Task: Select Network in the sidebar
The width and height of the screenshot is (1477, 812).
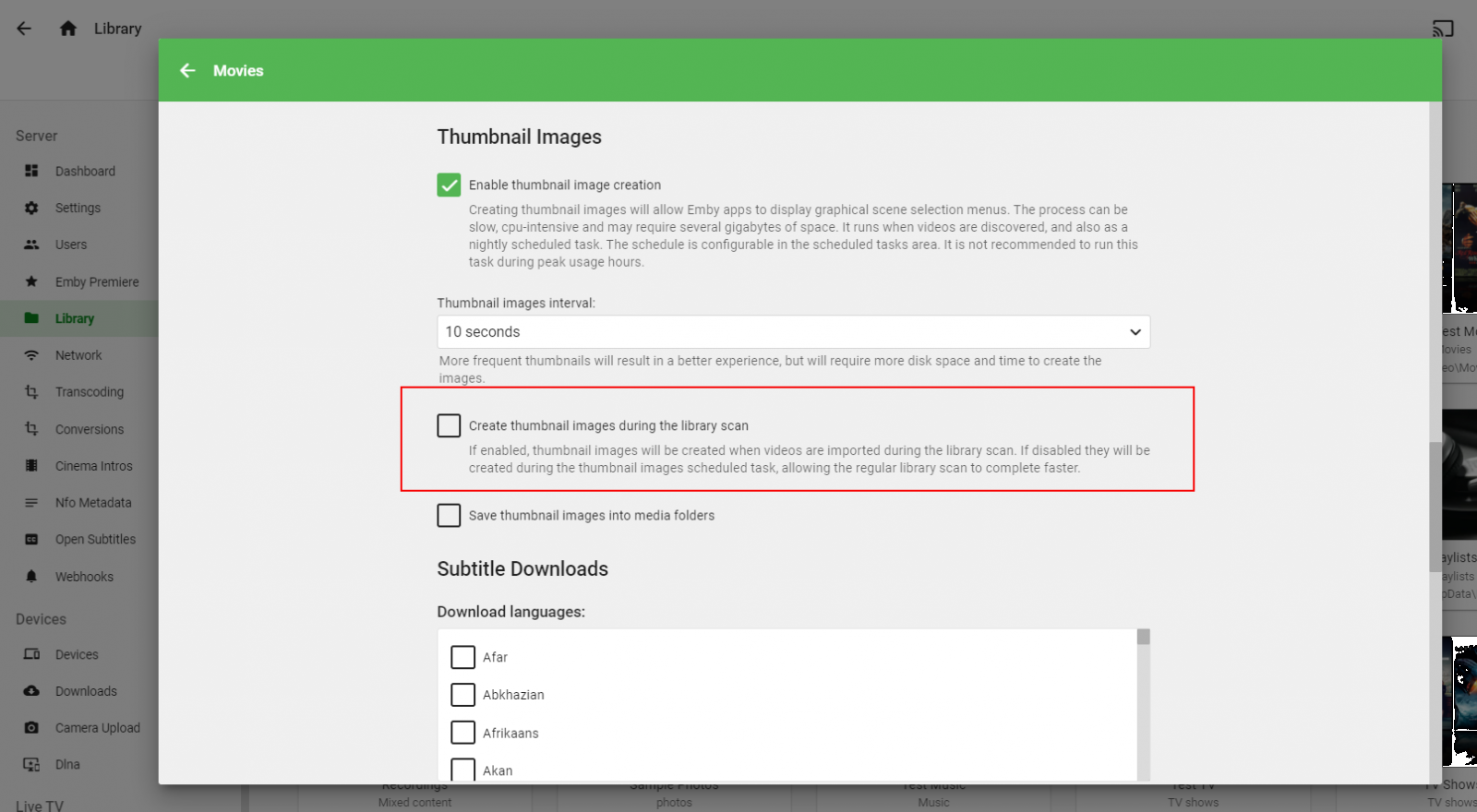Action: point(78,355)
